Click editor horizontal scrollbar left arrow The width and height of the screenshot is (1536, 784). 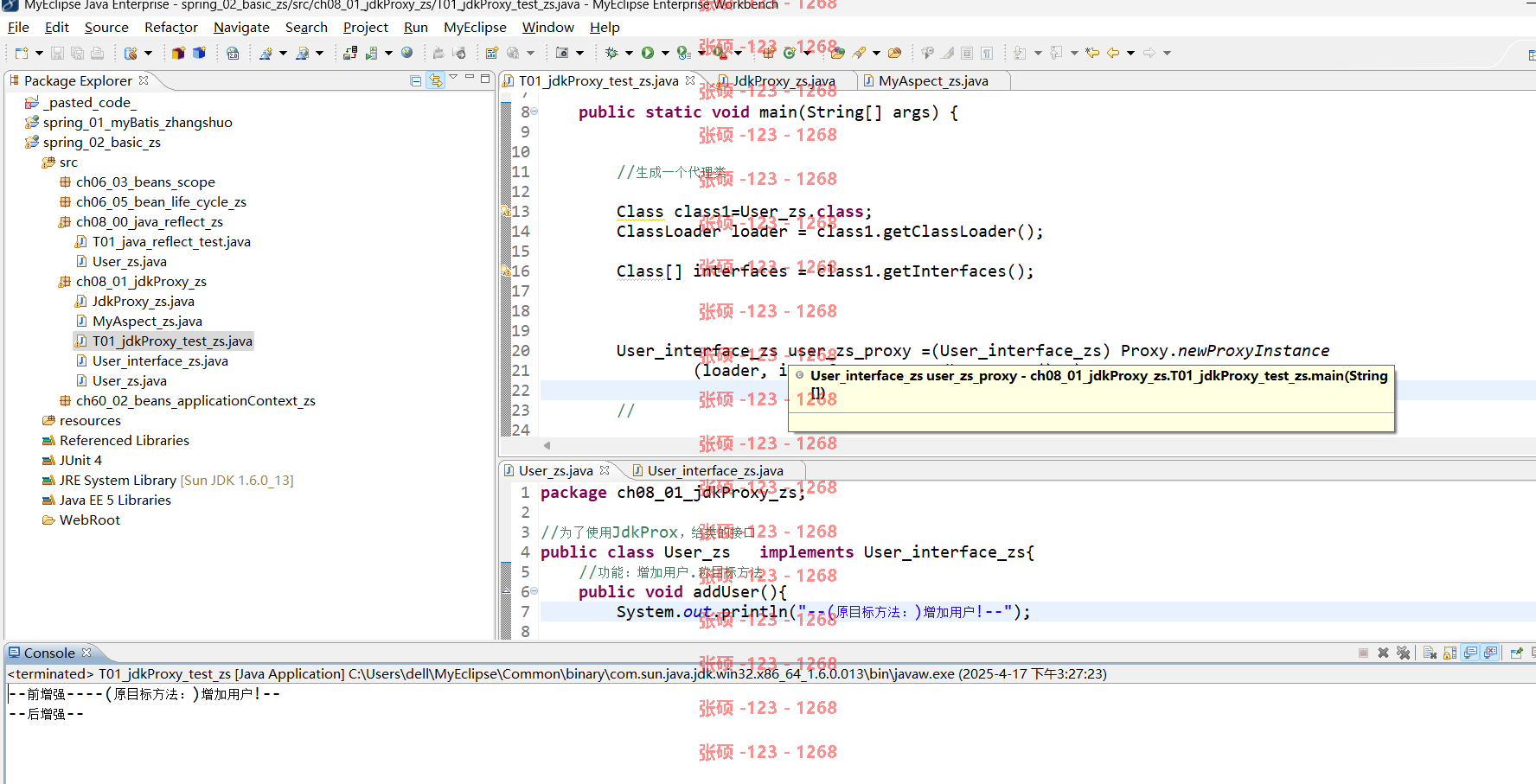[x=547, y=446]
